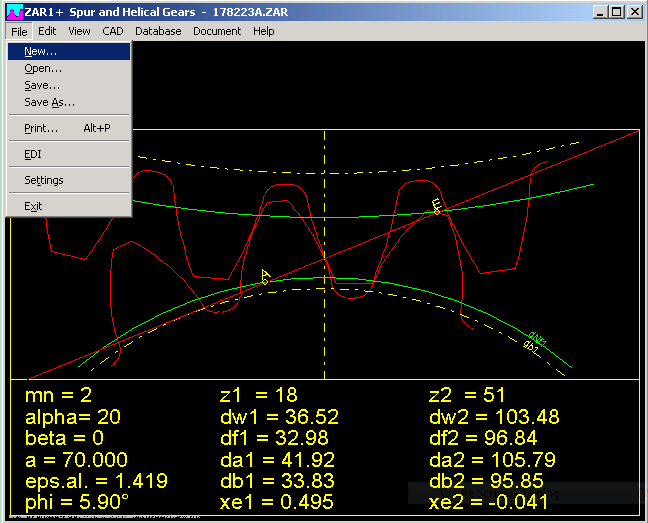Click the yellow db1 circle label

pyautogui.click(x=531, y=348)
